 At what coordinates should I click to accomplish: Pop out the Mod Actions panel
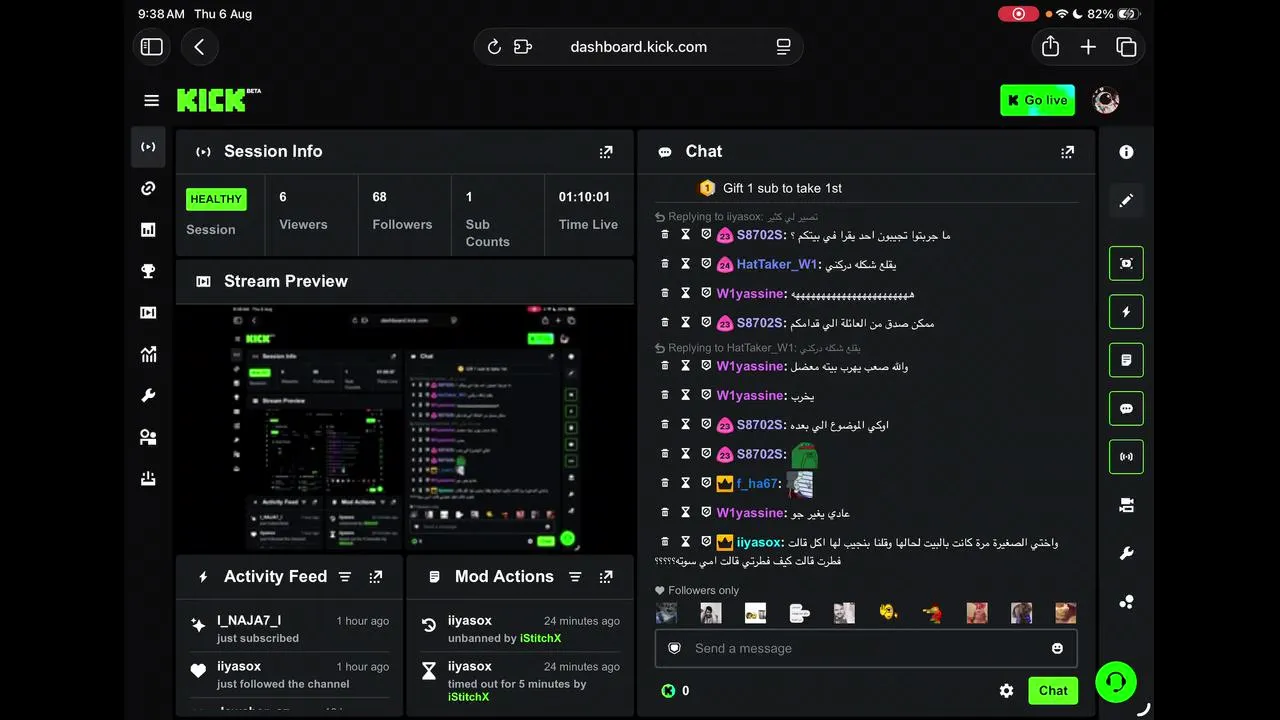click(x=606, y=577)
